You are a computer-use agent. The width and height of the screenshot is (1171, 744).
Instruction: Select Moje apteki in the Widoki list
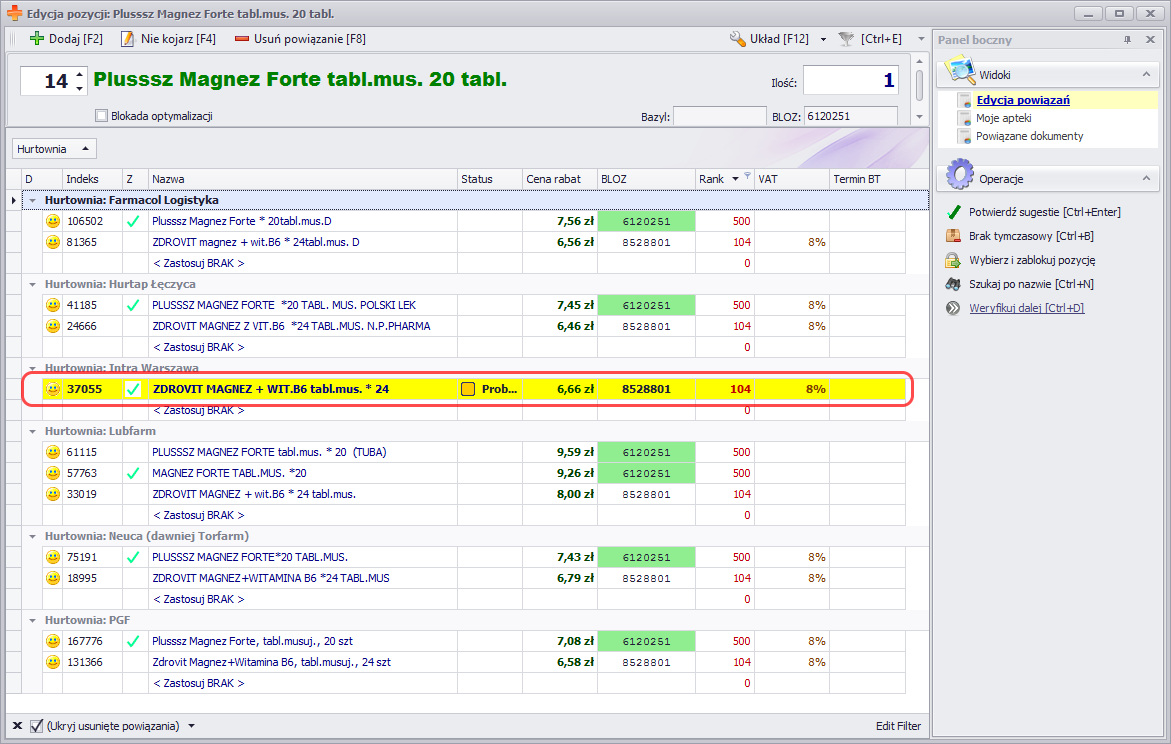click(1003, 118)
